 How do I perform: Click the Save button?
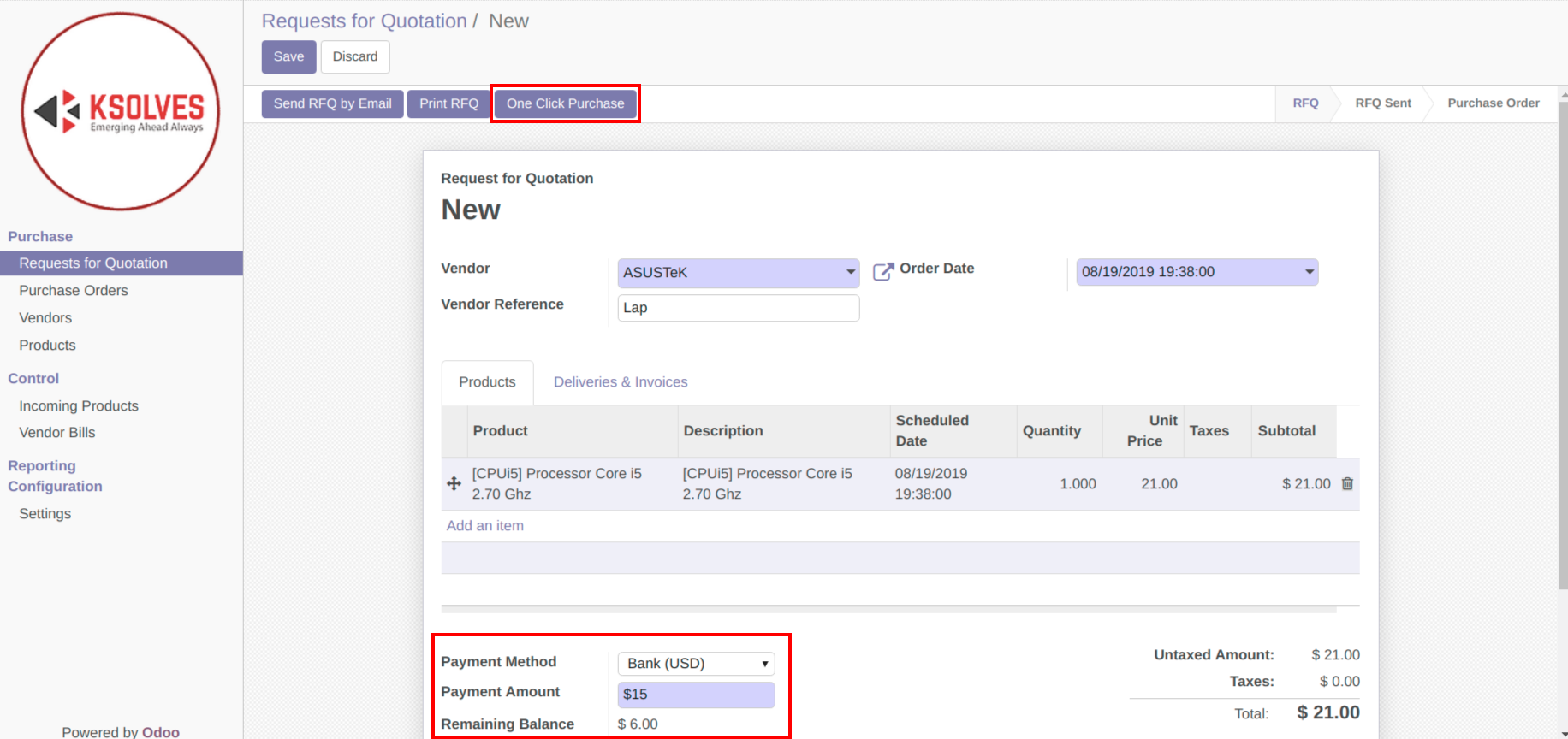(x=288, y=56)
